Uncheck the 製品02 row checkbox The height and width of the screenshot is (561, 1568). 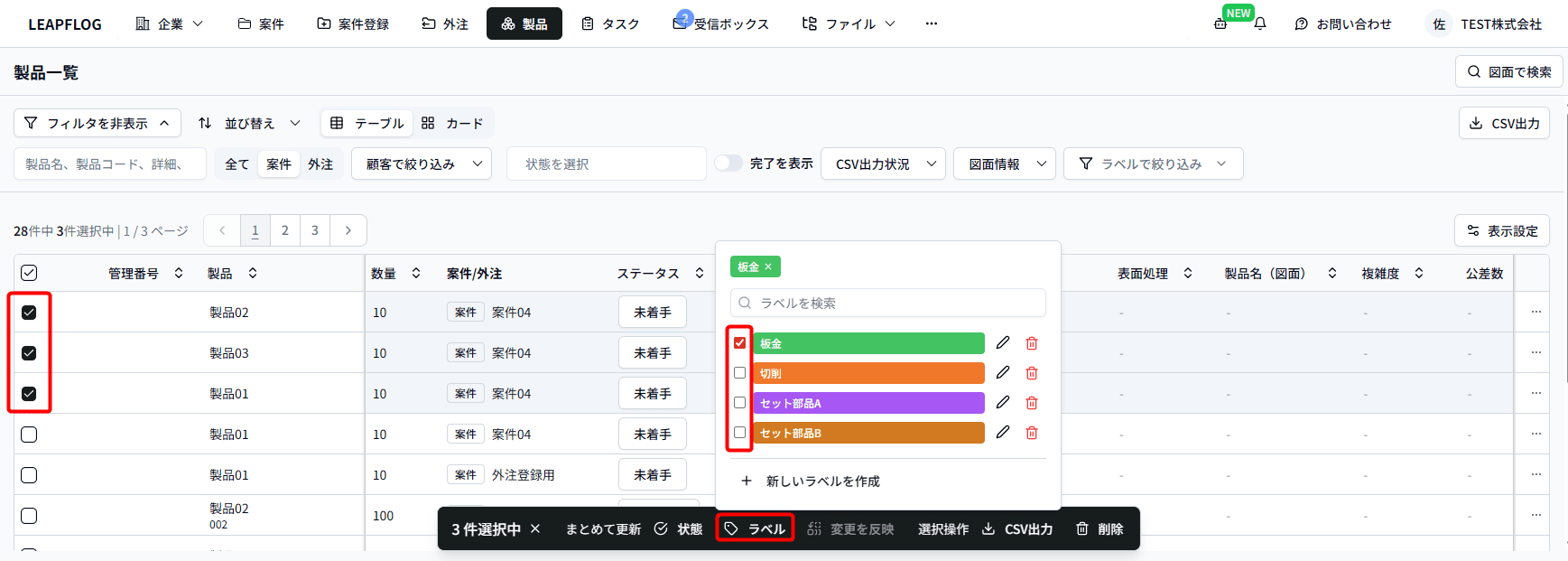[x=29, y=313]
